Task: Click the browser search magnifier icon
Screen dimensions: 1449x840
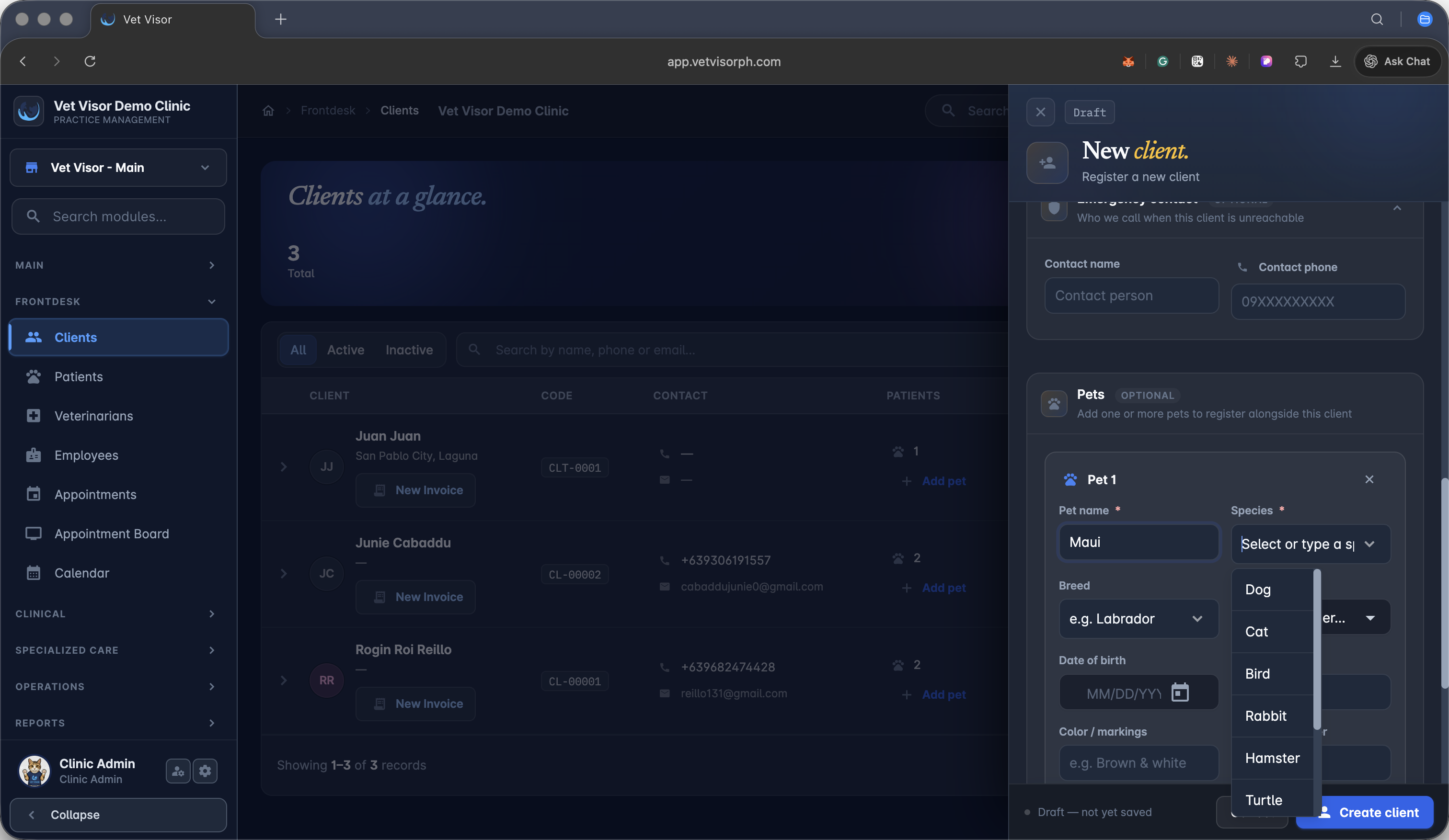Action: [1377, 20]
